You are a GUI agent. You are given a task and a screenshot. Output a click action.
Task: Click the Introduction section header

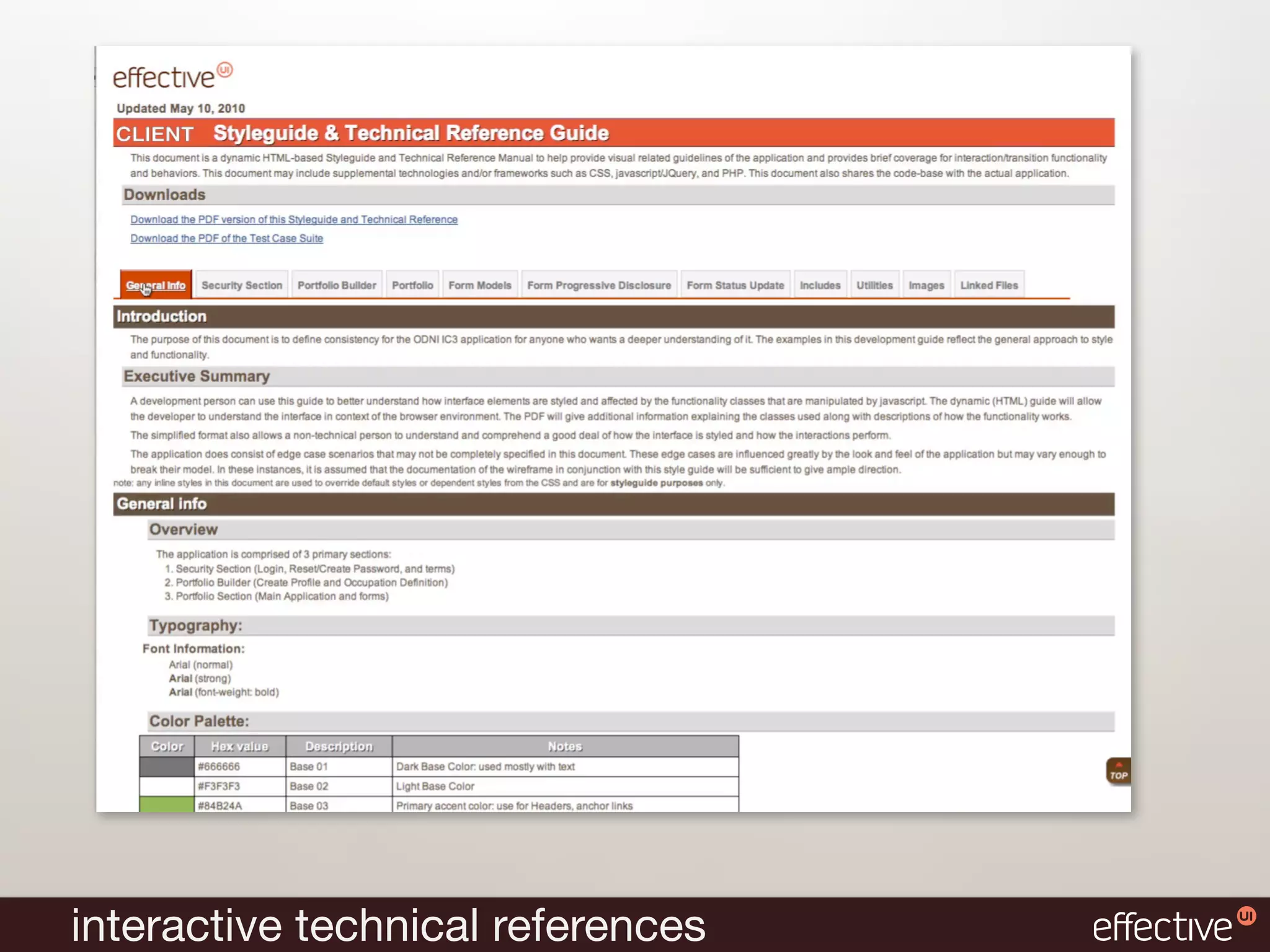[613, 316]
